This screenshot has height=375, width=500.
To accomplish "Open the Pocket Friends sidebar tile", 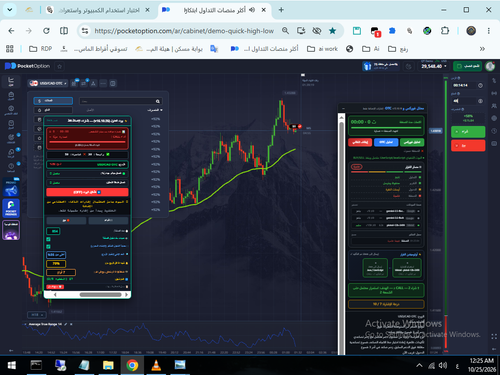I will [x=11, y=208].
